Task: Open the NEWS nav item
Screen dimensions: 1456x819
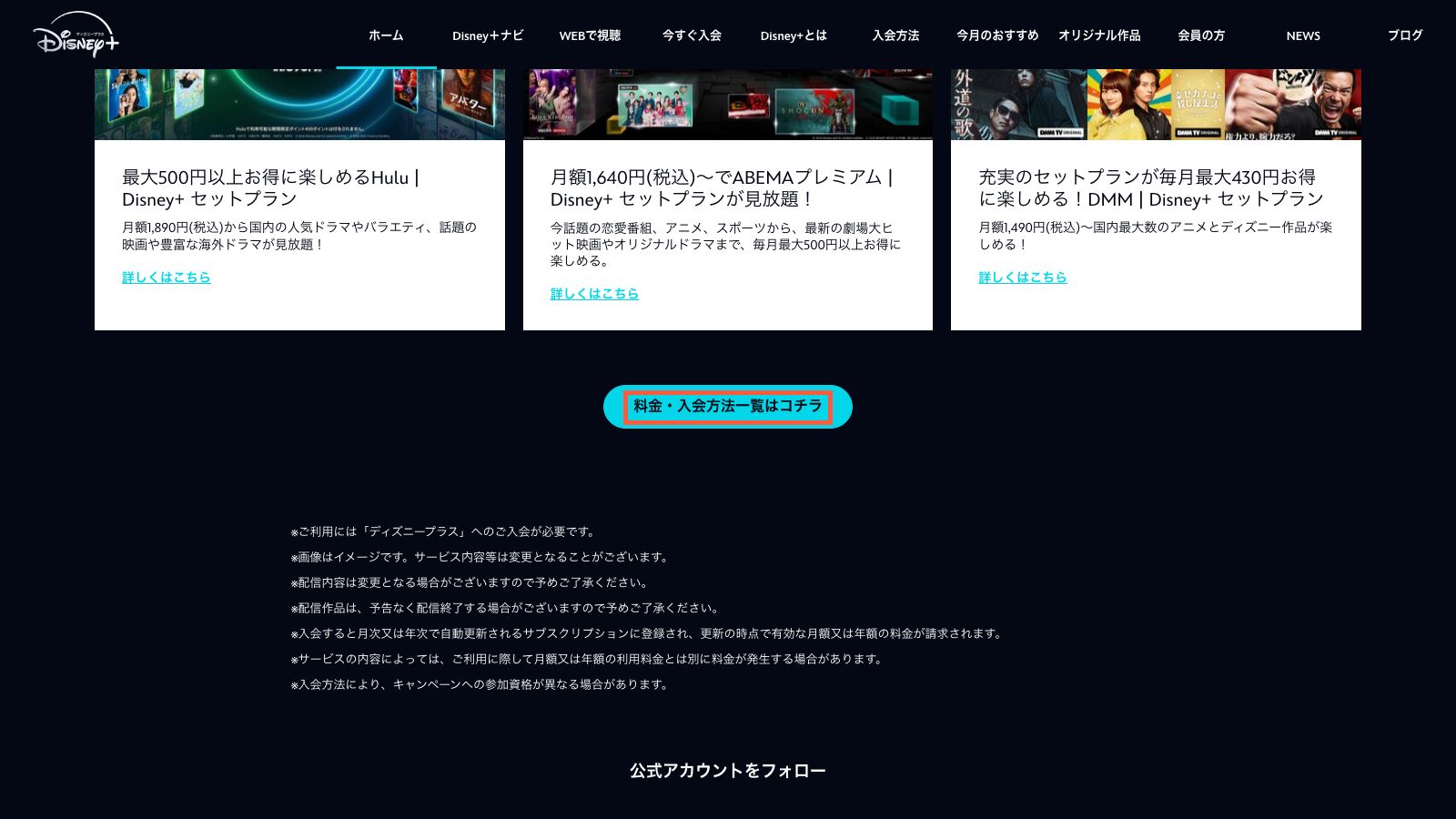Action: click(x=1303, y=35)
